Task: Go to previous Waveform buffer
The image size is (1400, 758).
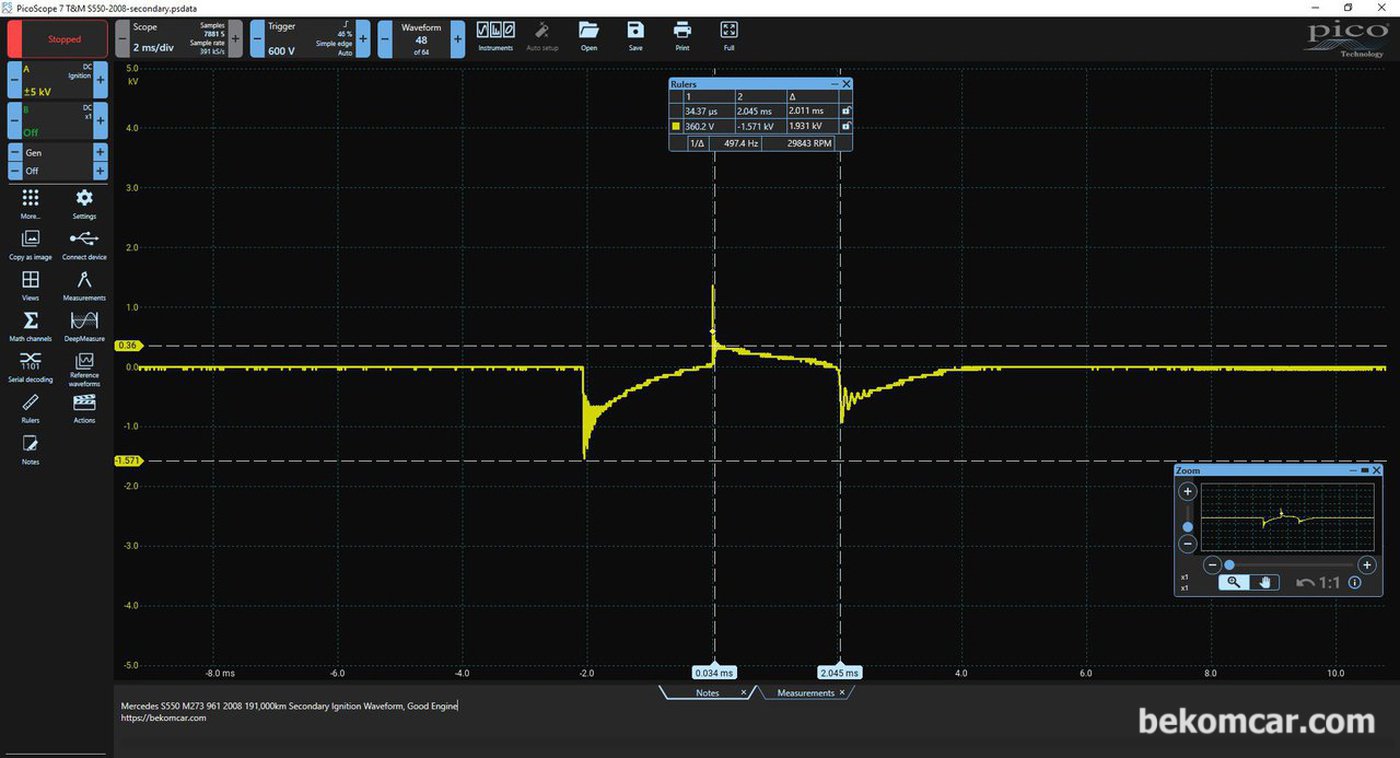Action: [385, 39]
